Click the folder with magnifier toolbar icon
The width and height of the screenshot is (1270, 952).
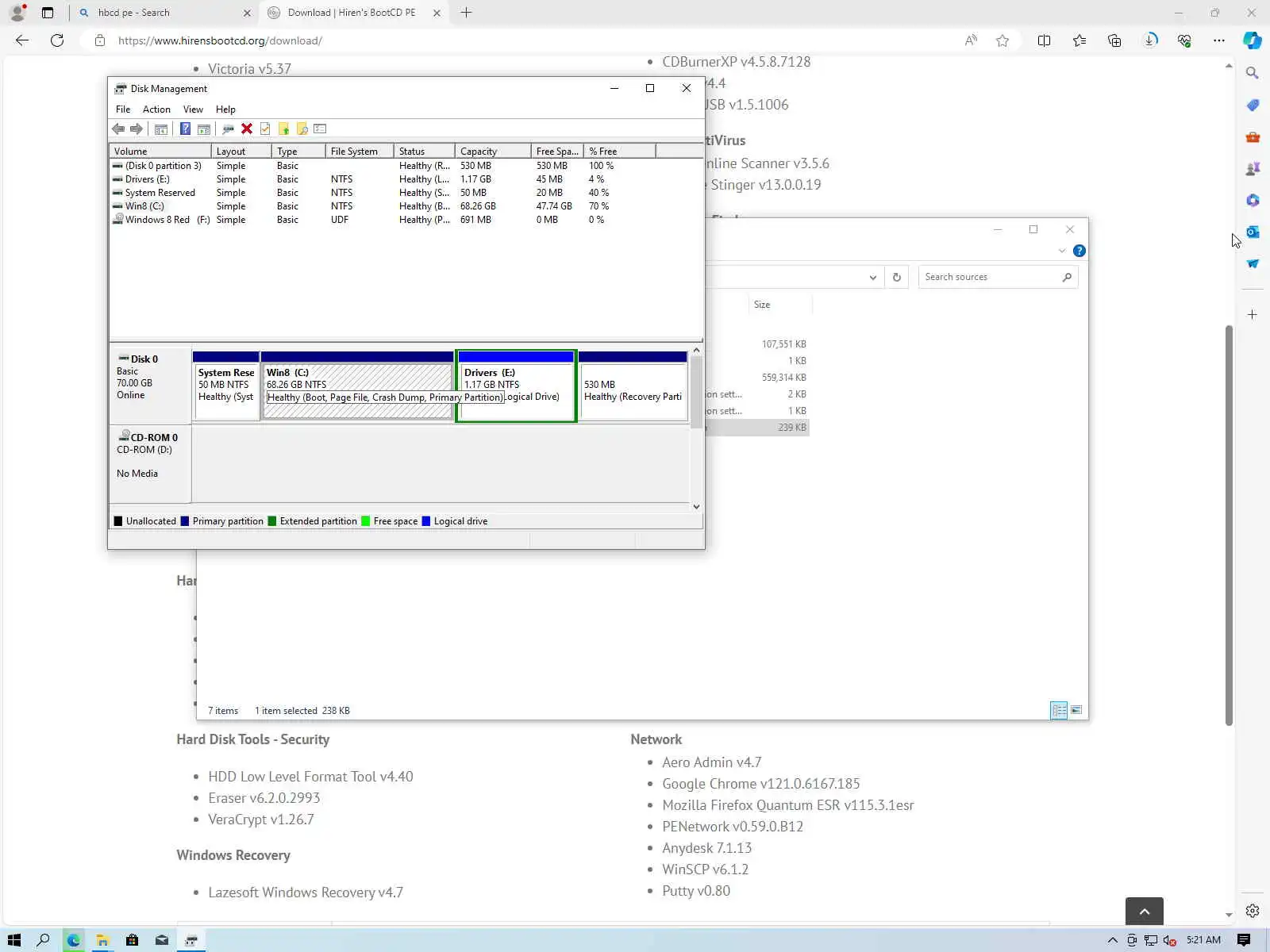click(x=302, y=129)
